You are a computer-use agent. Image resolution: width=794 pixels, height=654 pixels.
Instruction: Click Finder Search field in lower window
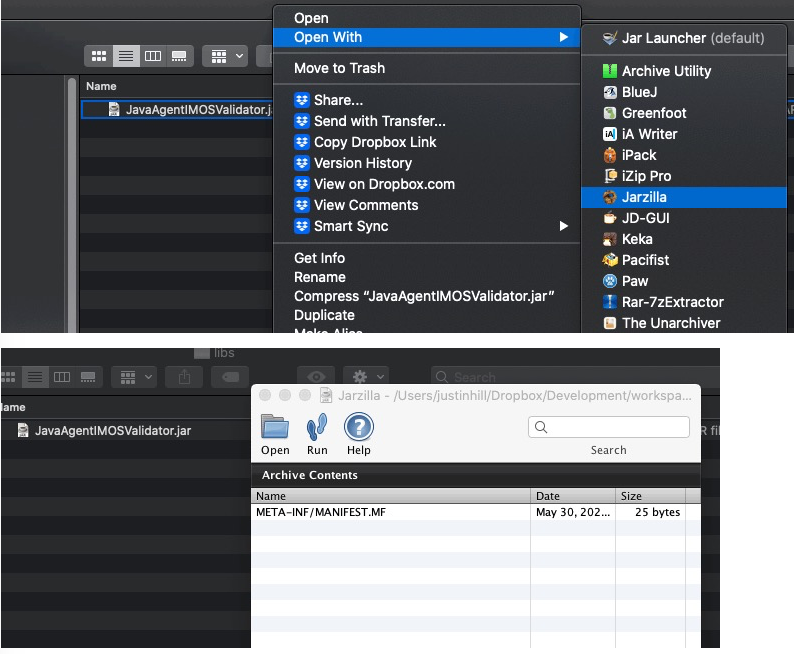click(x=575, y=377)
